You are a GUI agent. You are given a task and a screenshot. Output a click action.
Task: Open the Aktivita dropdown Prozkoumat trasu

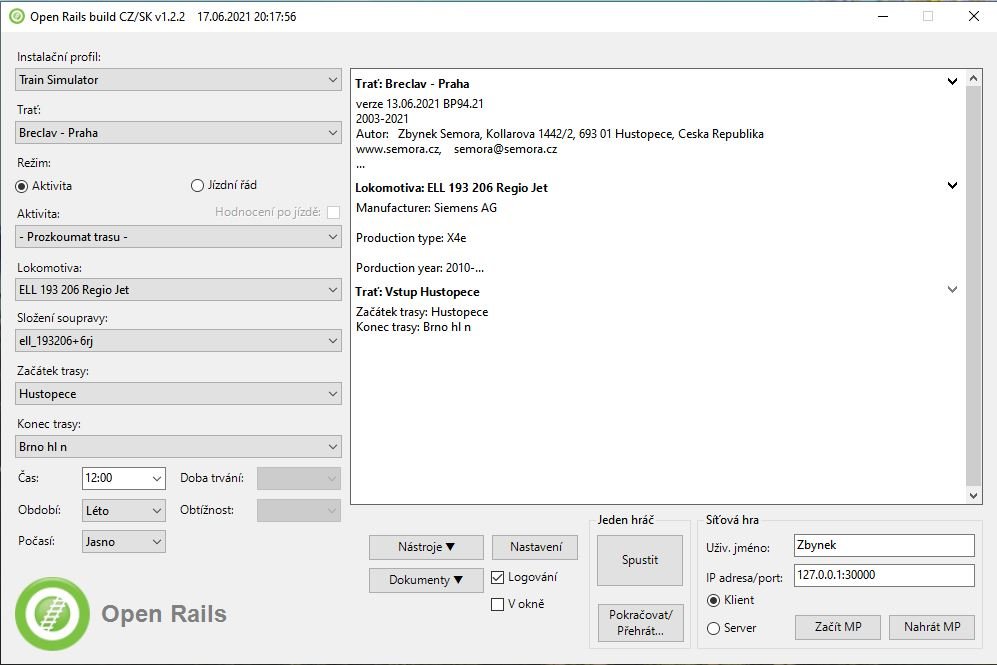178,237
